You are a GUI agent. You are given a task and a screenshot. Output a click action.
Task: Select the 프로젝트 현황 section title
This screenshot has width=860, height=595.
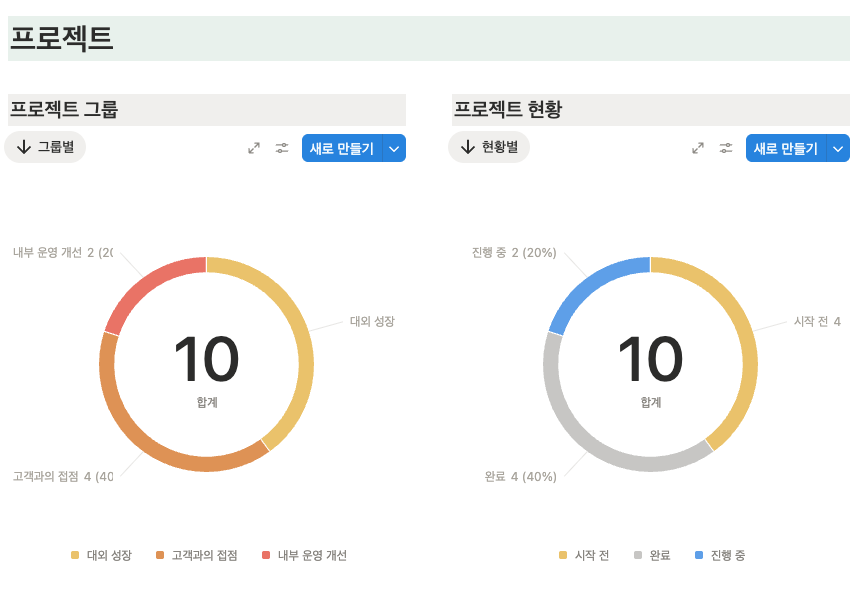(509, 110)
